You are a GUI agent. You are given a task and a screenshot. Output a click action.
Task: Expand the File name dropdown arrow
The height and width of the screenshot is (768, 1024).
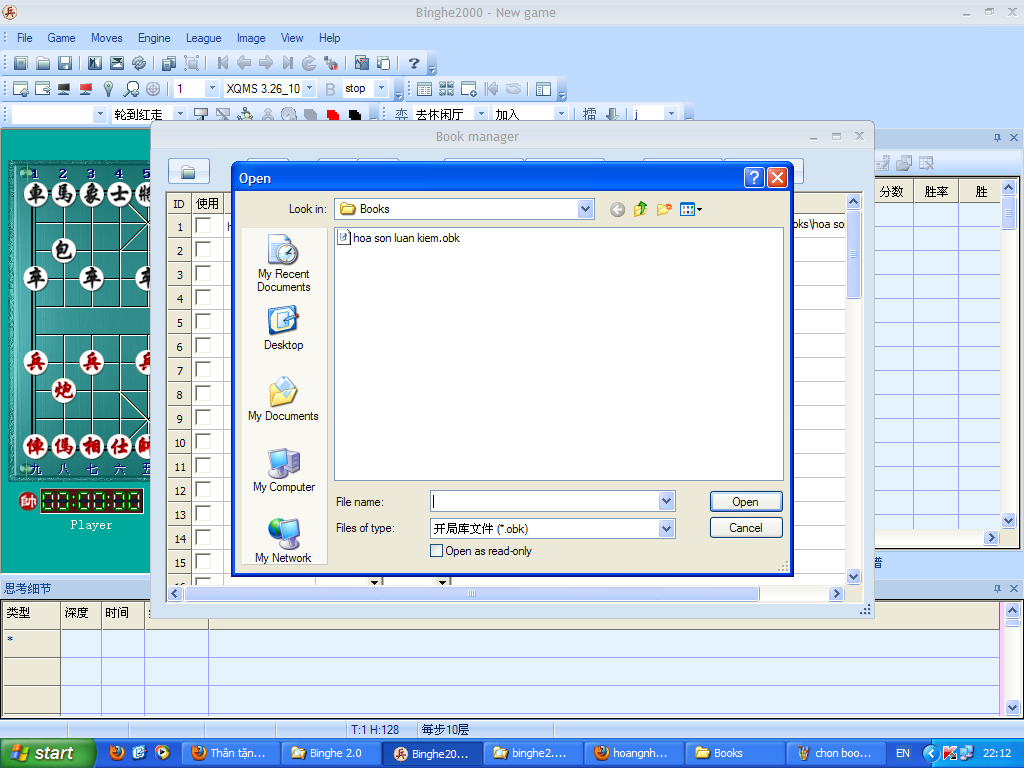[x=666, y=502]
